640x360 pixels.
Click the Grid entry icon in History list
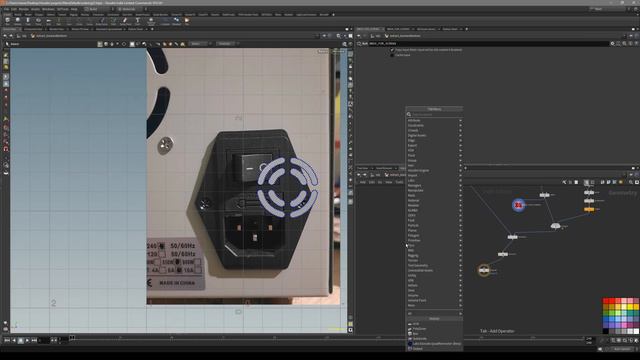410,324
